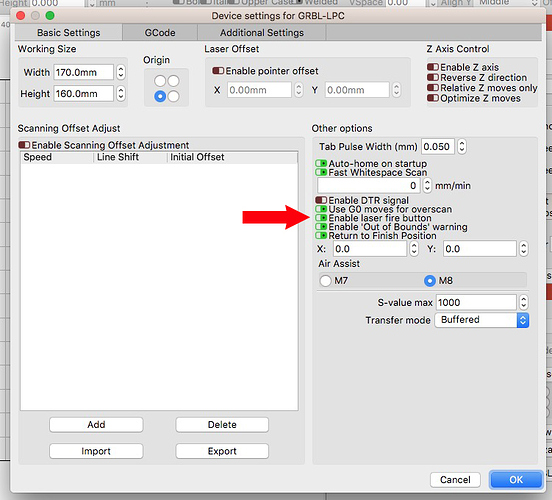Adjust the Tab Pulse Width stepper
Viewport: 552px width, 500px height.
(x=462, y=146)
